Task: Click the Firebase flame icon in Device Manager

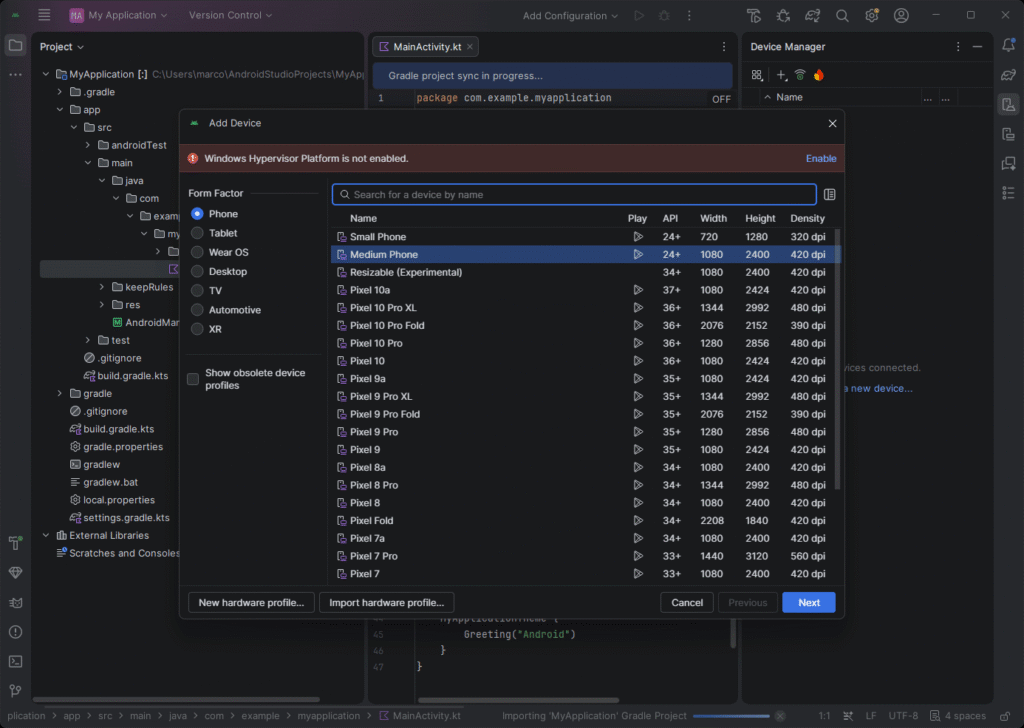Action: click(x=818, y=75)
